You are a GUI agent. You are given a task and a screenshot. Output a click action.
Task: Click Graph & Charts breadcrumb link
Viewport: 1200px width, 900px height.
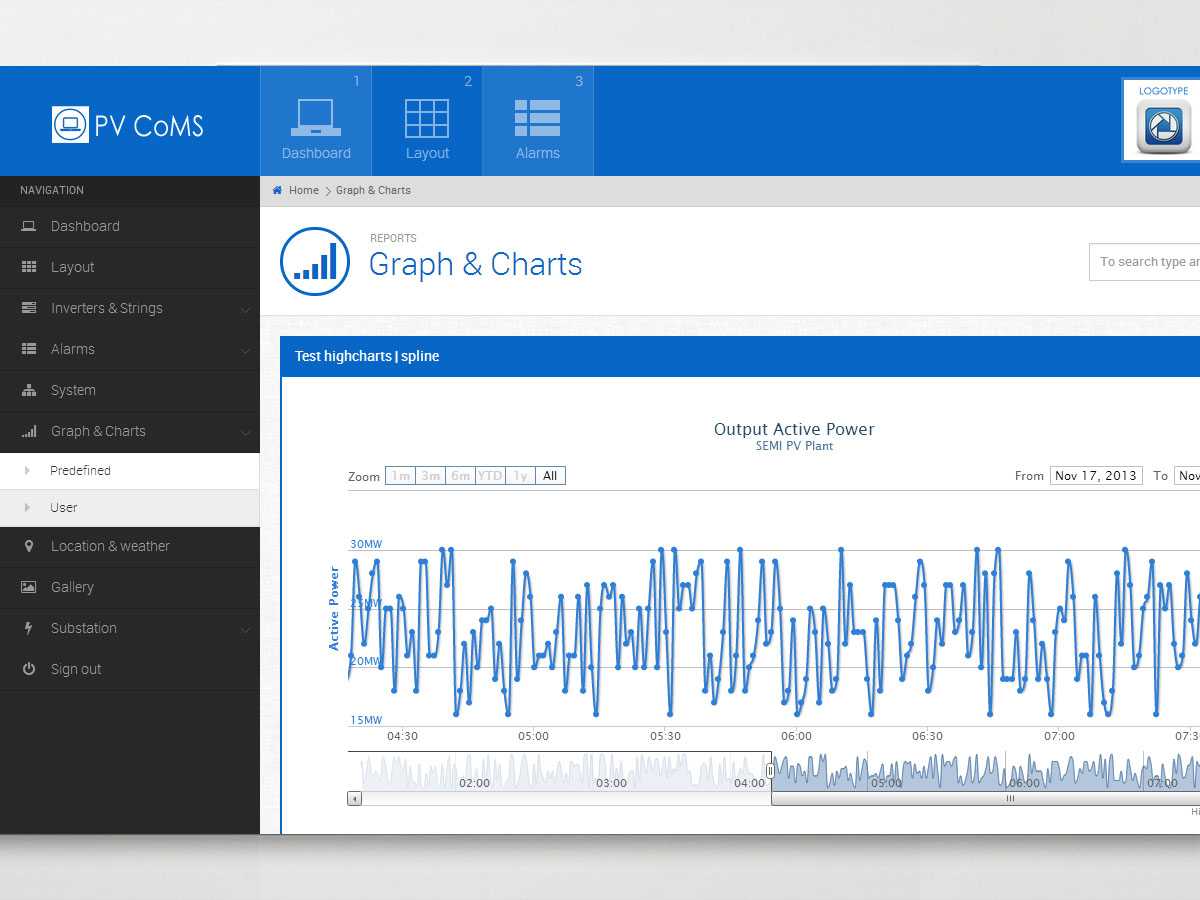point(373,190)
